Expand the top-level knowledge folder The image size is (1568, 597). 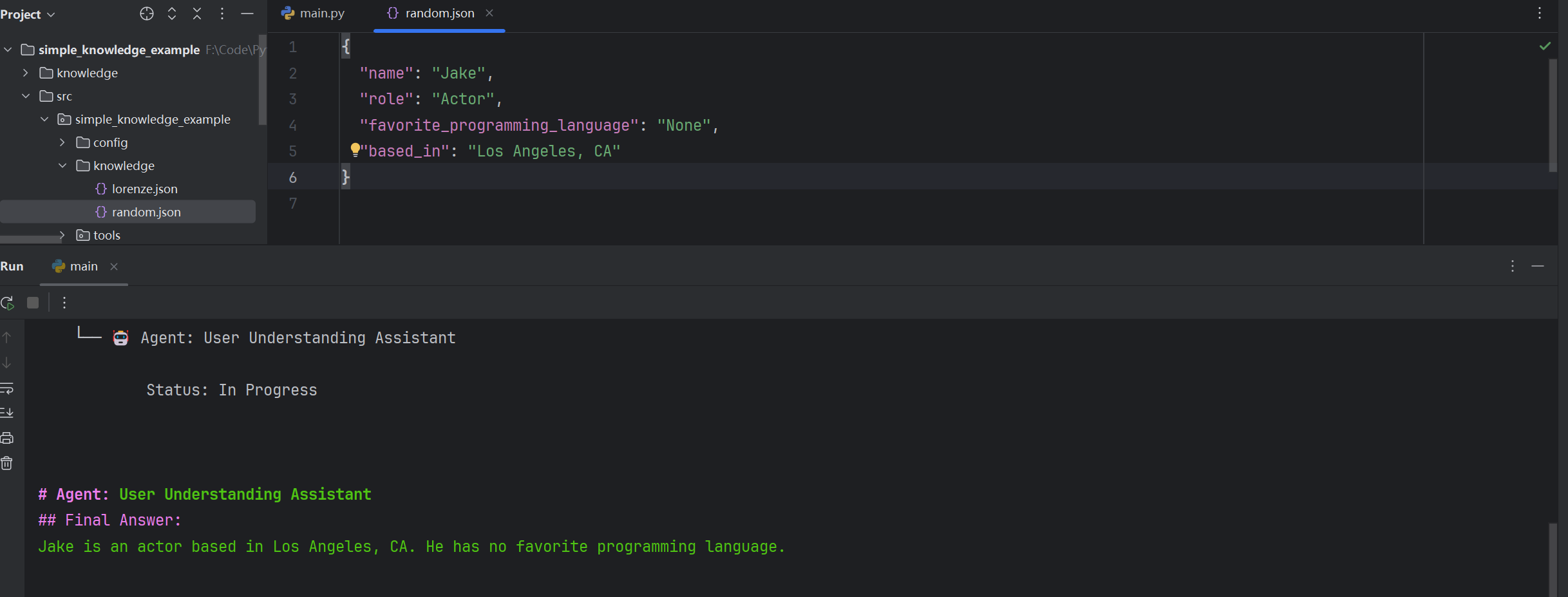coord(26,73)
